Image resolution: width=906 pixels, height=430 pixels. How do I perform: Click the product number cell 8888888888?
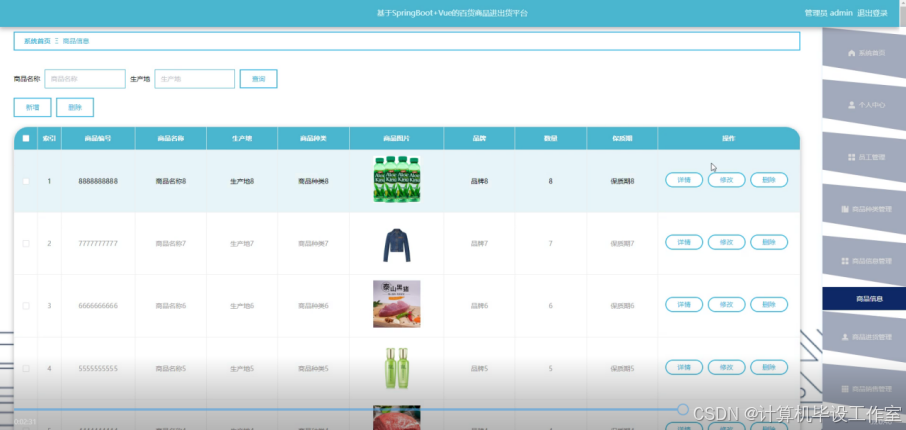click(98, 181)
